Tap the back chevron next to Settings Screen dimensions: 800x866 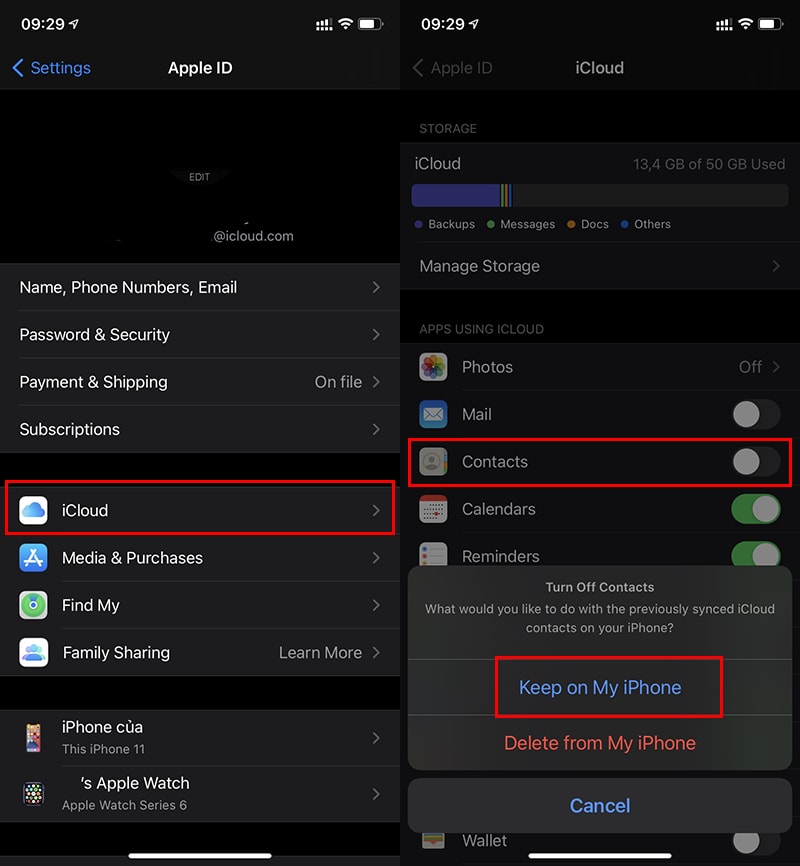click(x=18, y=68)
